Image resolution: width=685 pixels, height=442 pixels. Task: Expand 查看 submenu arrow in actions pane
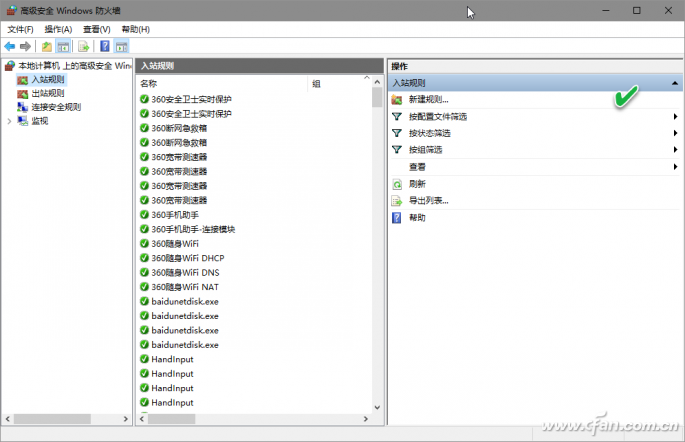675,167
